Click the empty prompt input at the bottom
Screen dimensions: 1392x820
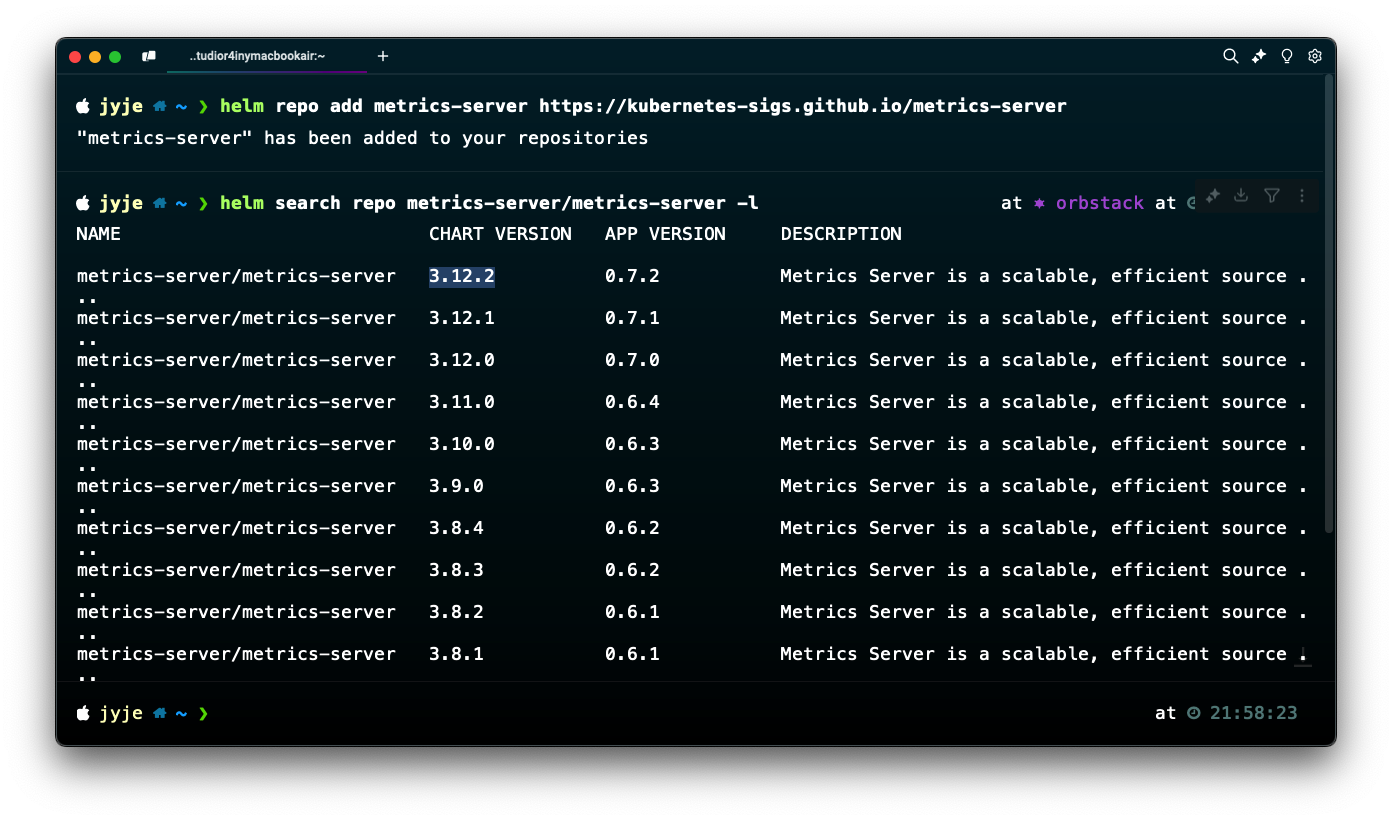(x=680, y=713)
